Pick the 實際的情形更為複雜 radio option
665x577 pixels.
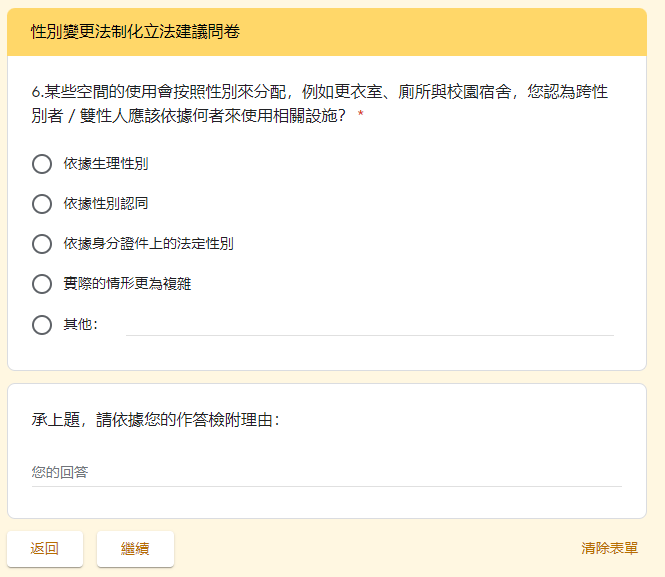42,284
